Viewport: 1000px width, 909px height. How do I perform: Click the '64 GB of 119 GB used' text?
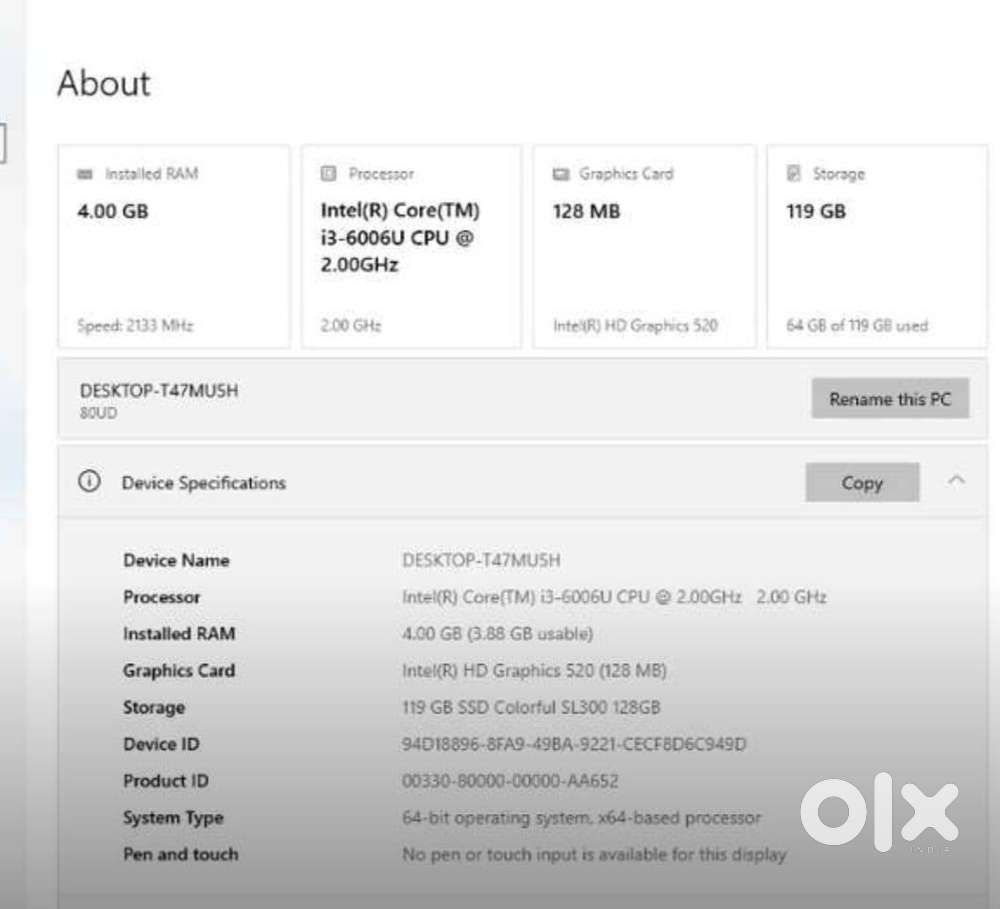point(856,325)
